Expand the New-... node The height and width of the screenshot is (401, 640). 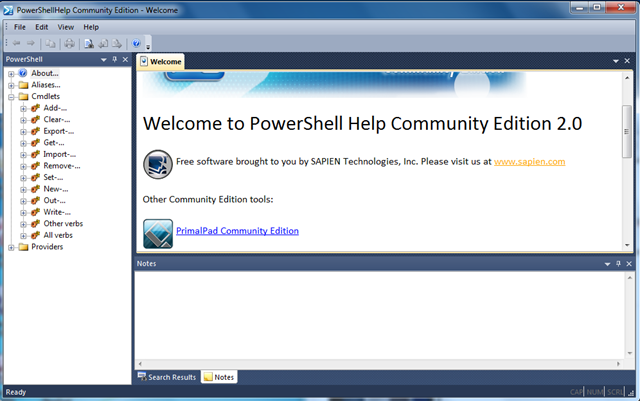[24, 189]
